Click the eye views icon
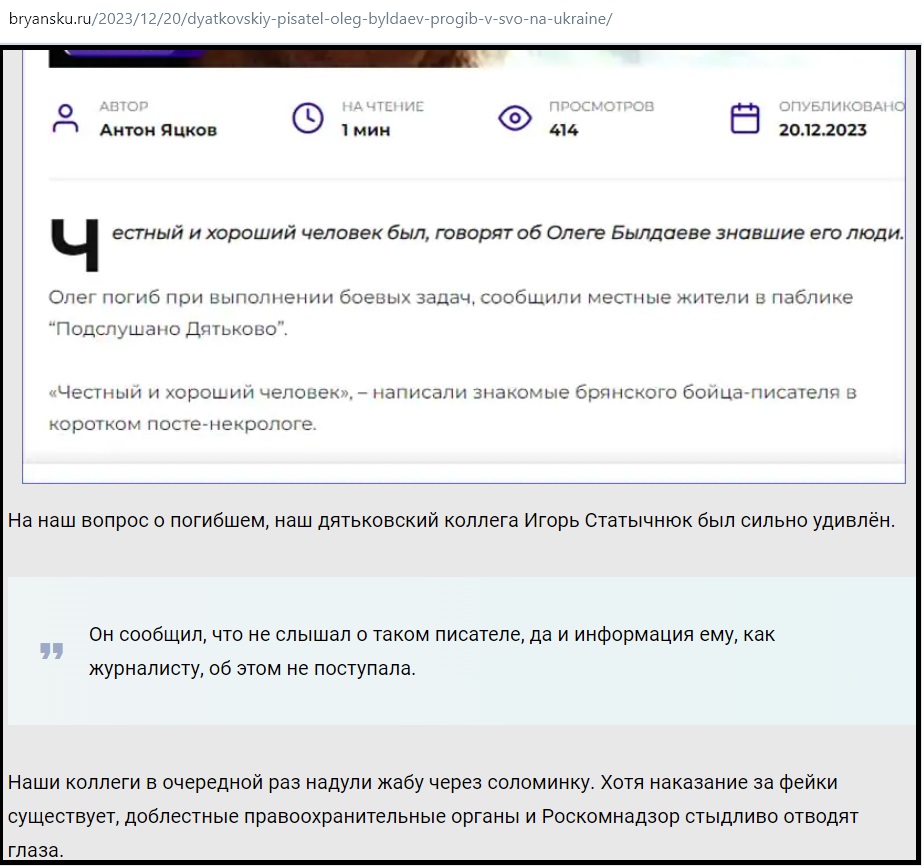Viewport: 922px width, 866px height. click(x=514, y=118)
